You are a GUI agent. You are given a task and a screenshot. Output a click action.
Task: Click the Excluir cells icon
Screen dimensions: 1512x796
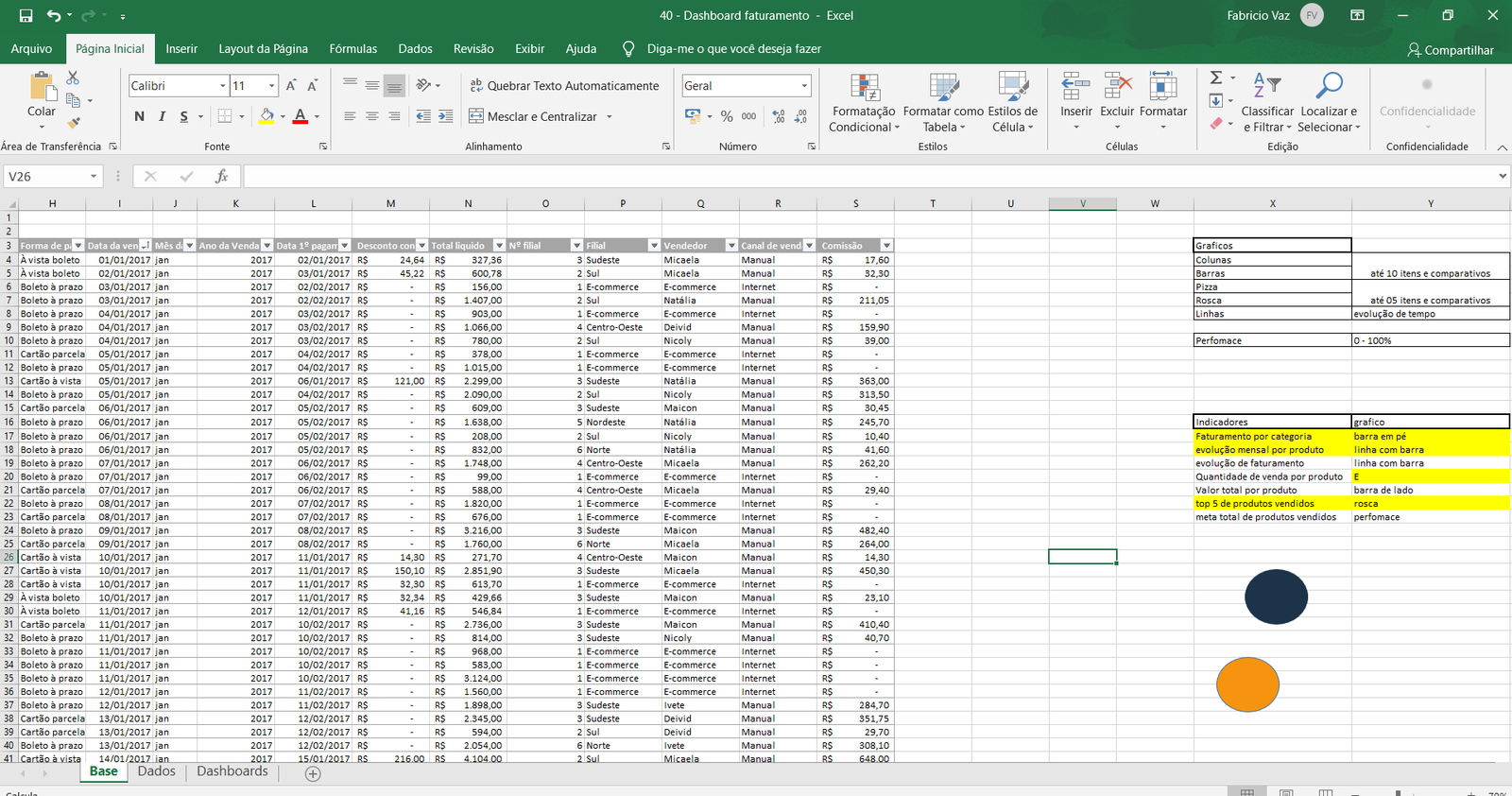tap(1117, 87)
